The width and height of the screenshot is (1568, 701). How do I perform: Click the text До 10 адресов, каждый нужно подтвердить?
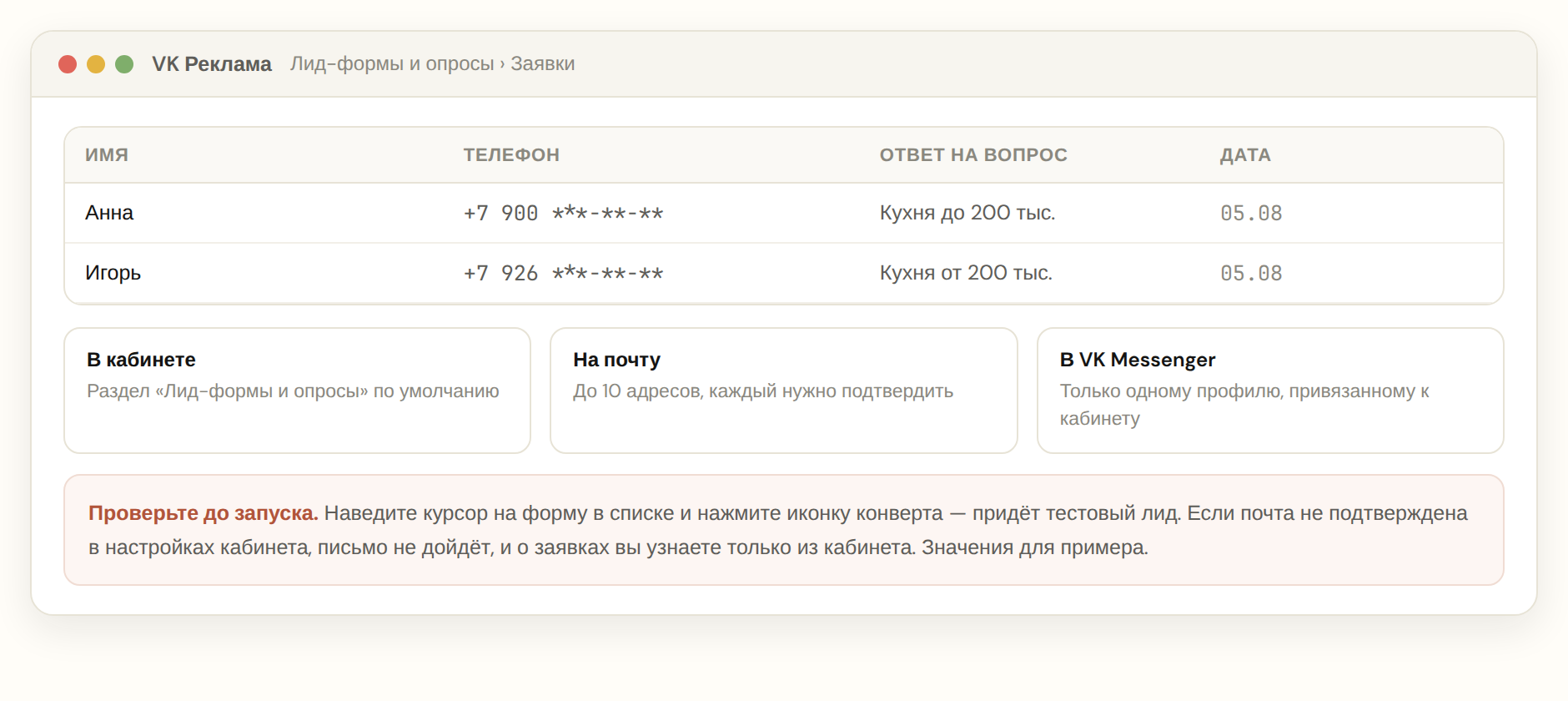click(763, 391)
